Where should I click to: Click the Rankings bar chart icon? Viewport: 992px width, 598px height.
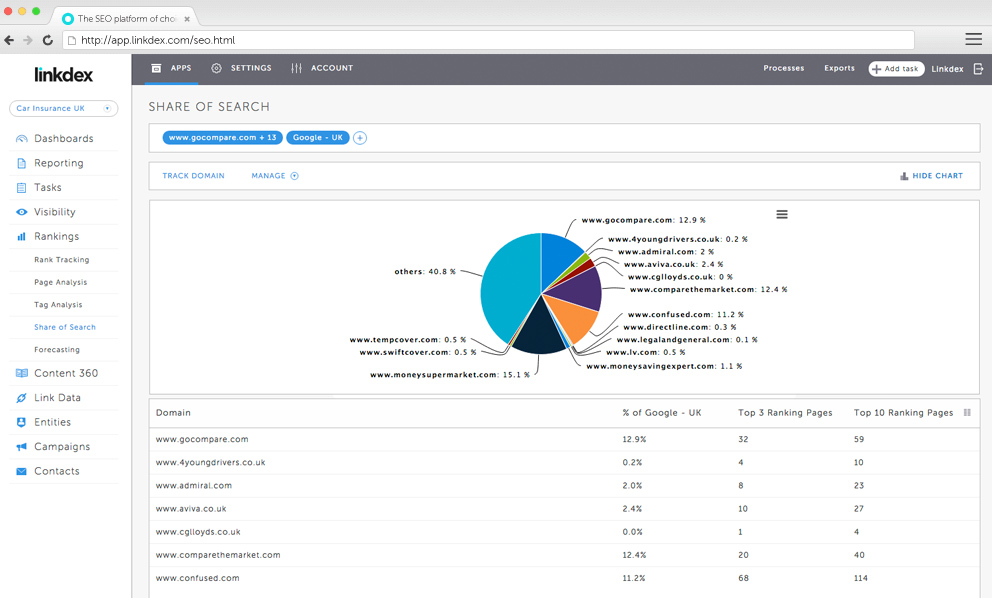[x=22, y=236]
